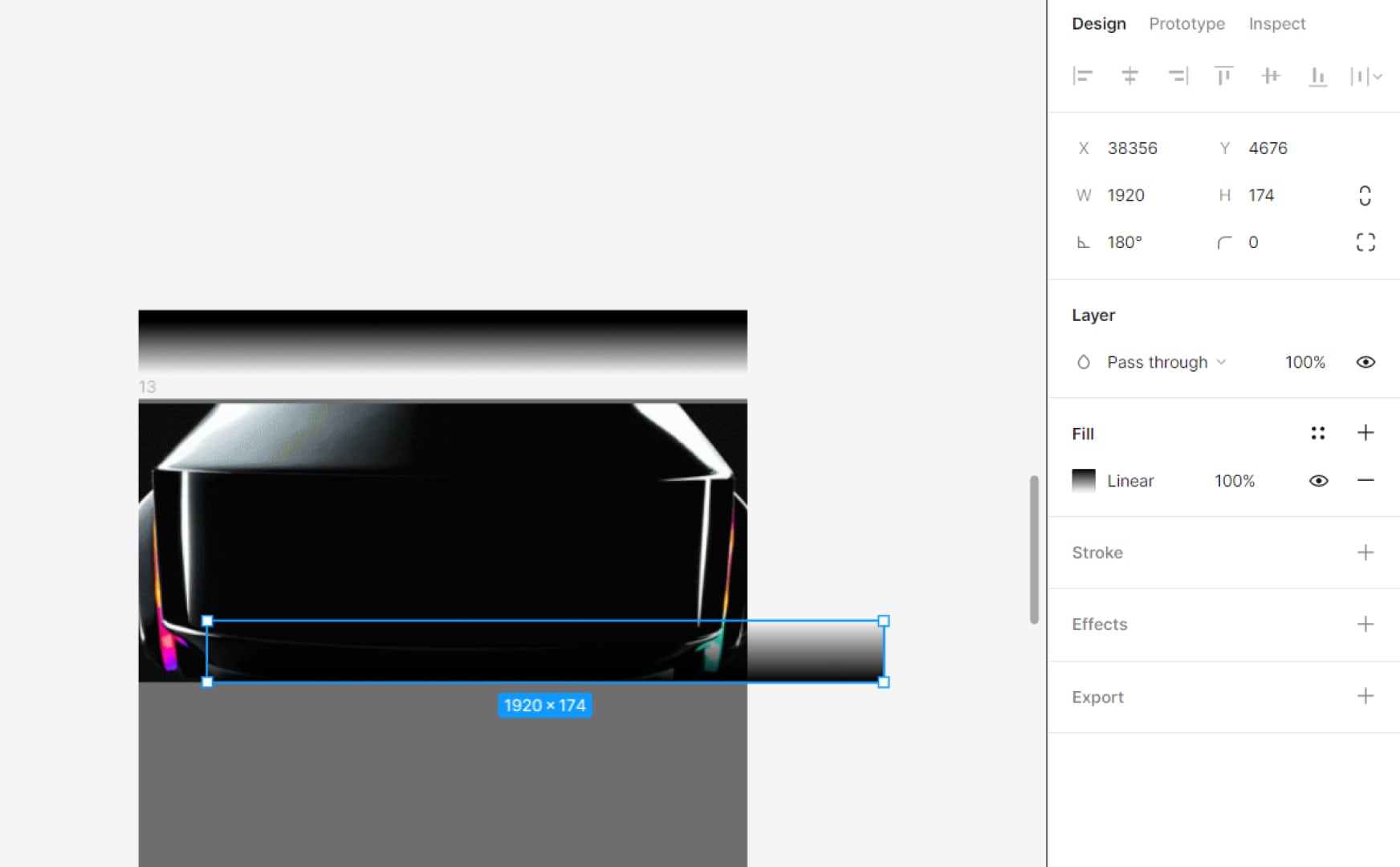Align selection to top
This screenshot has width=1400, height=867.
1223,76
